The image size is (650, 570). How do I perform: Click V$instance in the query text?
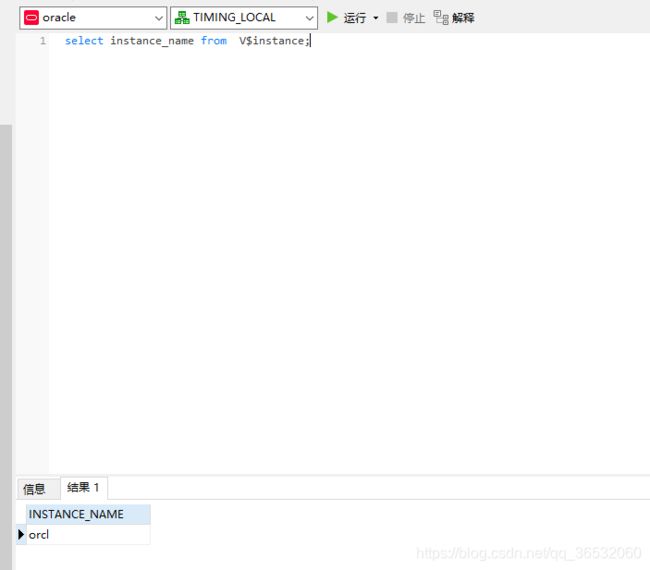pos(272,41)
